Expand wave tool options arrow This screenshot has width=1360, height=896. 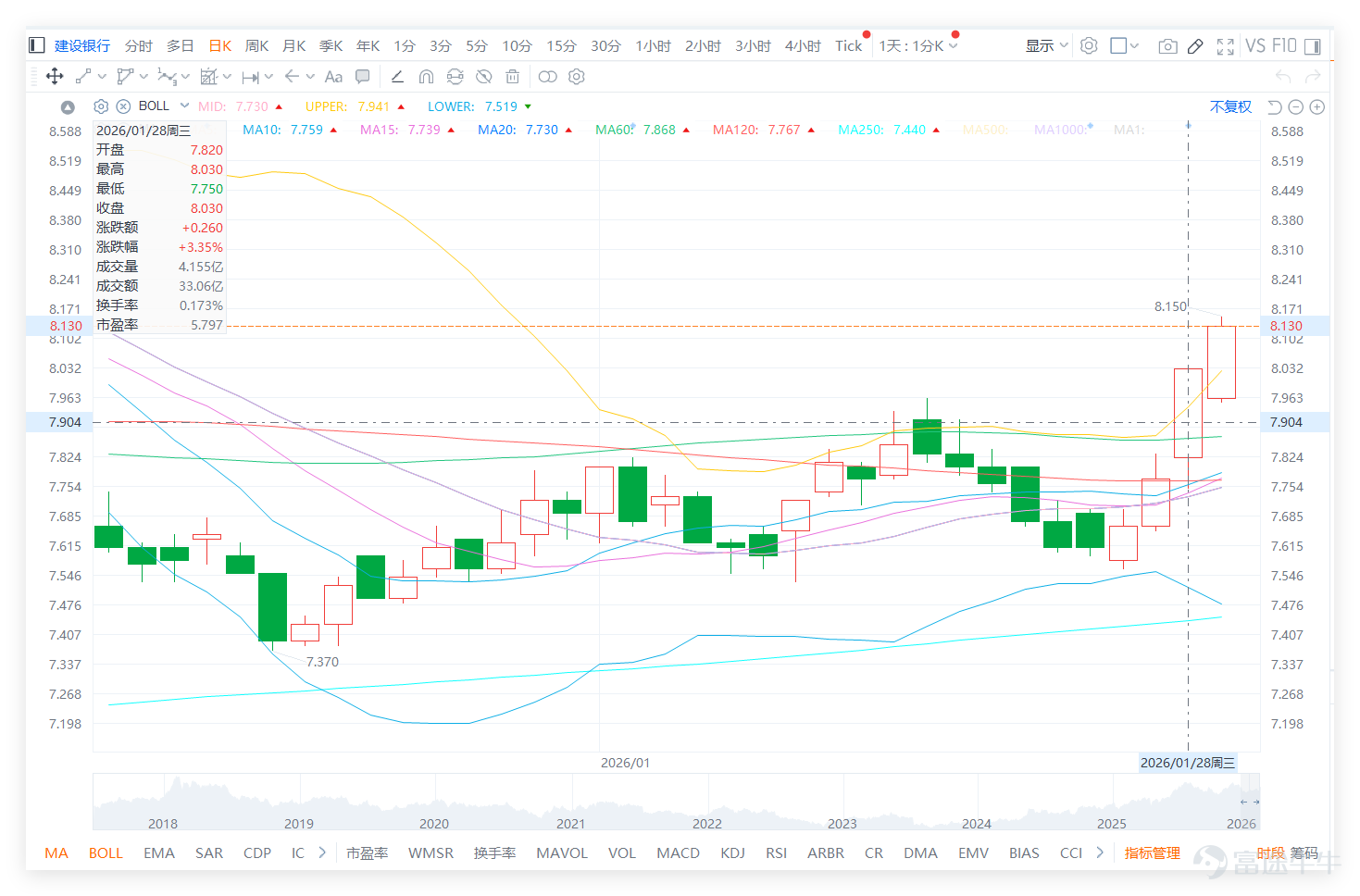[x=185, y=77]
